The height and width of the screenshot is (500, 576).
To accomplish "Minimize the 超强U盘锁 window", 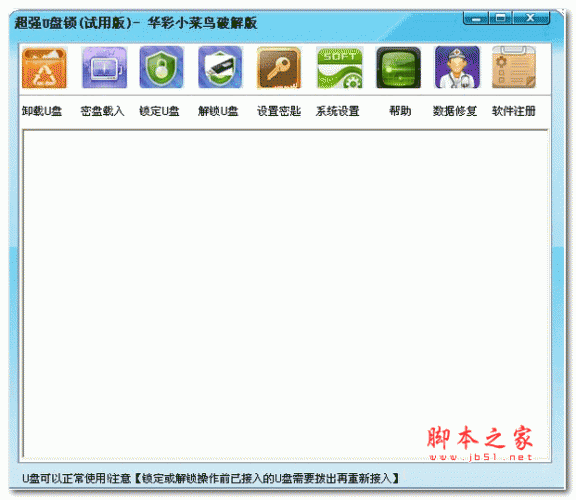I will (476, 18).
